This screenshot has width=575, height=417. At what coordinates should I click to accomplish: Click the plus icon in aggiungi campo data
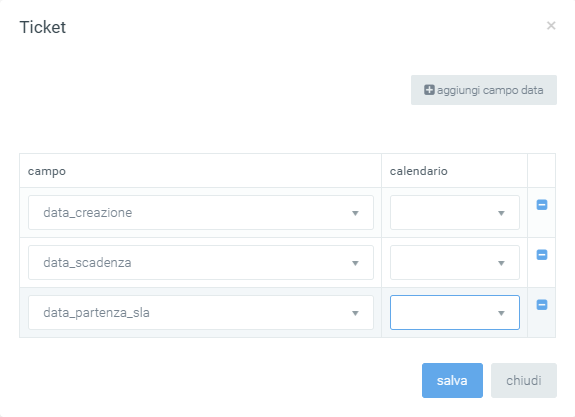[x=429, y=90]
